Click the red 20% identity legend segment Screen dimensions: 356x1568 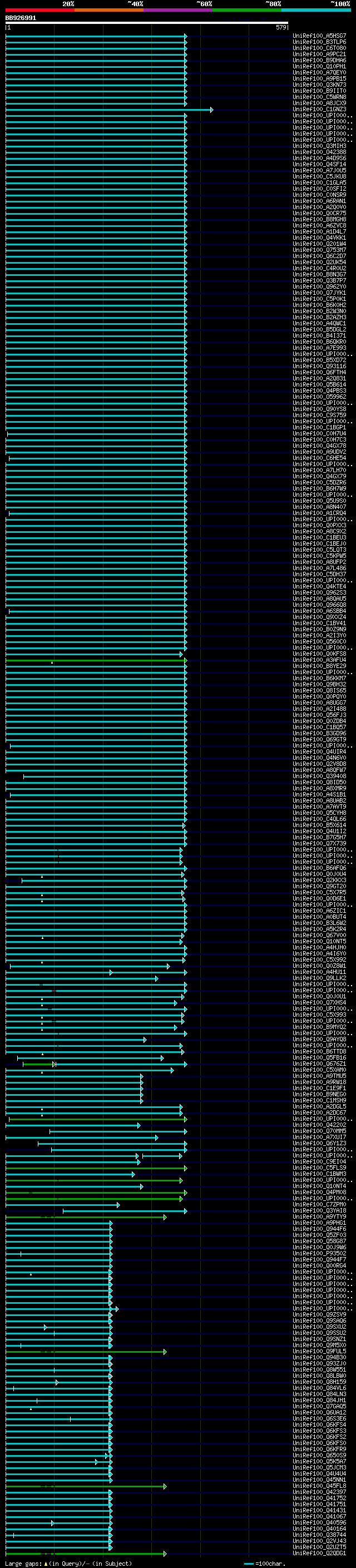pos(40,11)
